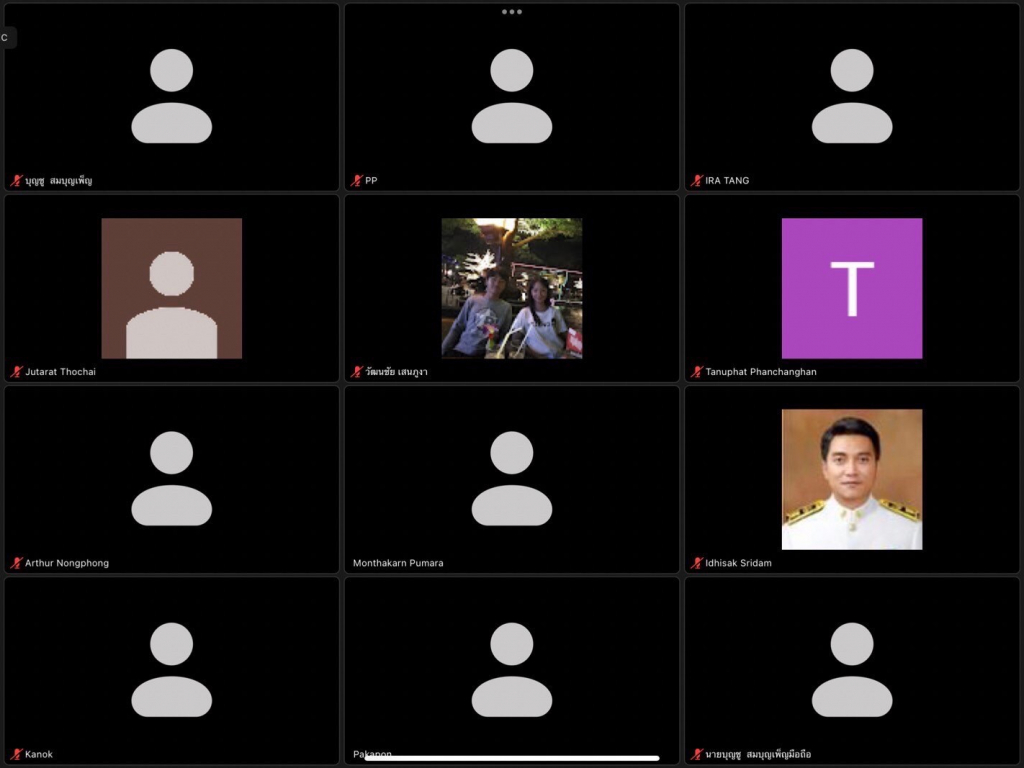
Task: Click the muted mic icon under the couple photo
Action: 357,372
